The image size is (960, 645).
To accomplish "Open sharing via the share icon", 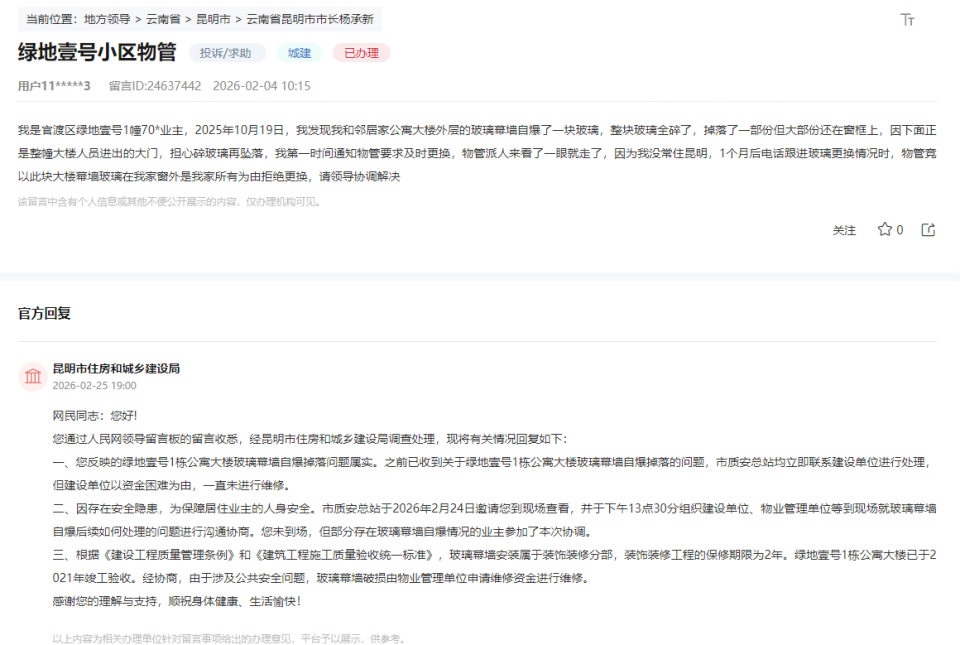I will point(927,230).
